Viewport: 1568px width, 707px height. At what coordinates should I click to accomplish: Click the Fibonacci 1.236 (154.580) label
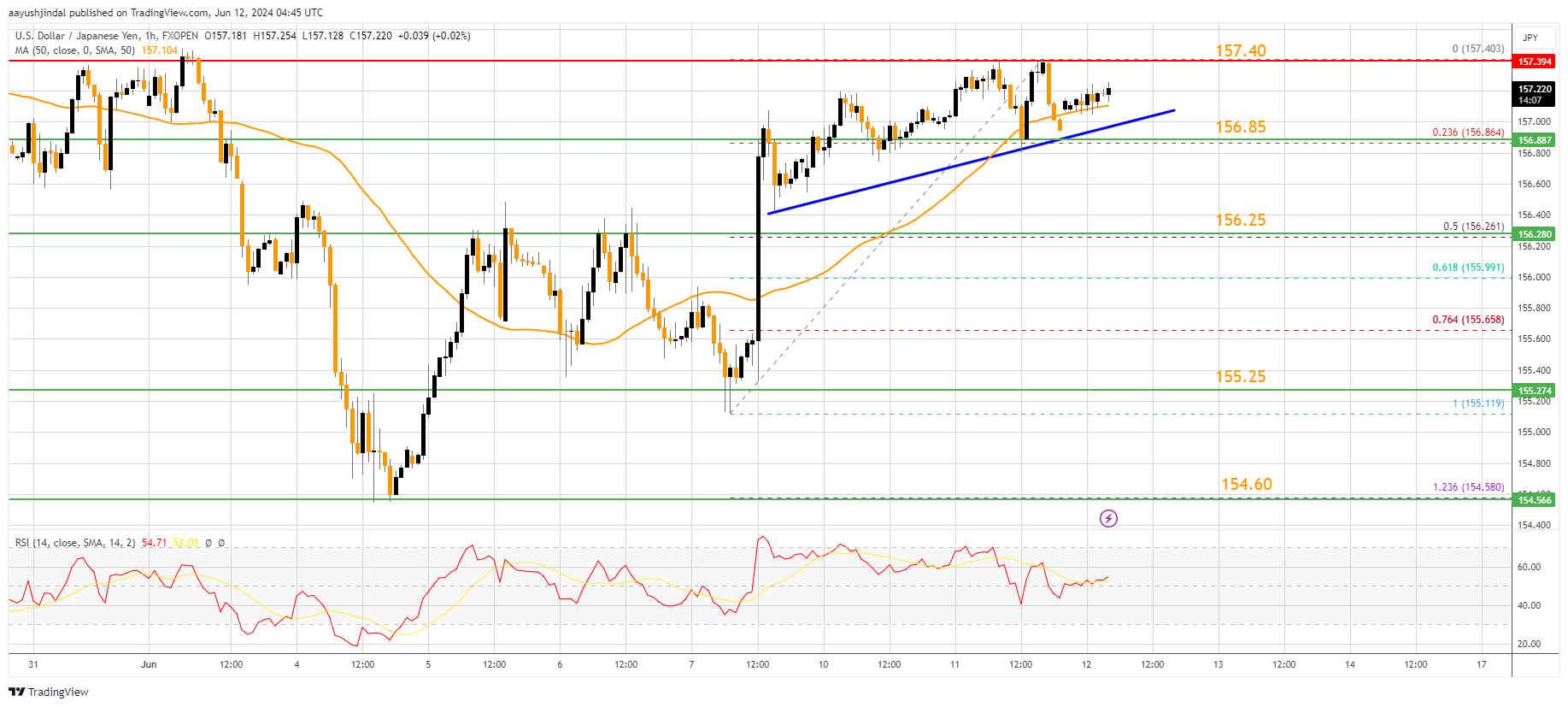point(1468,487)
